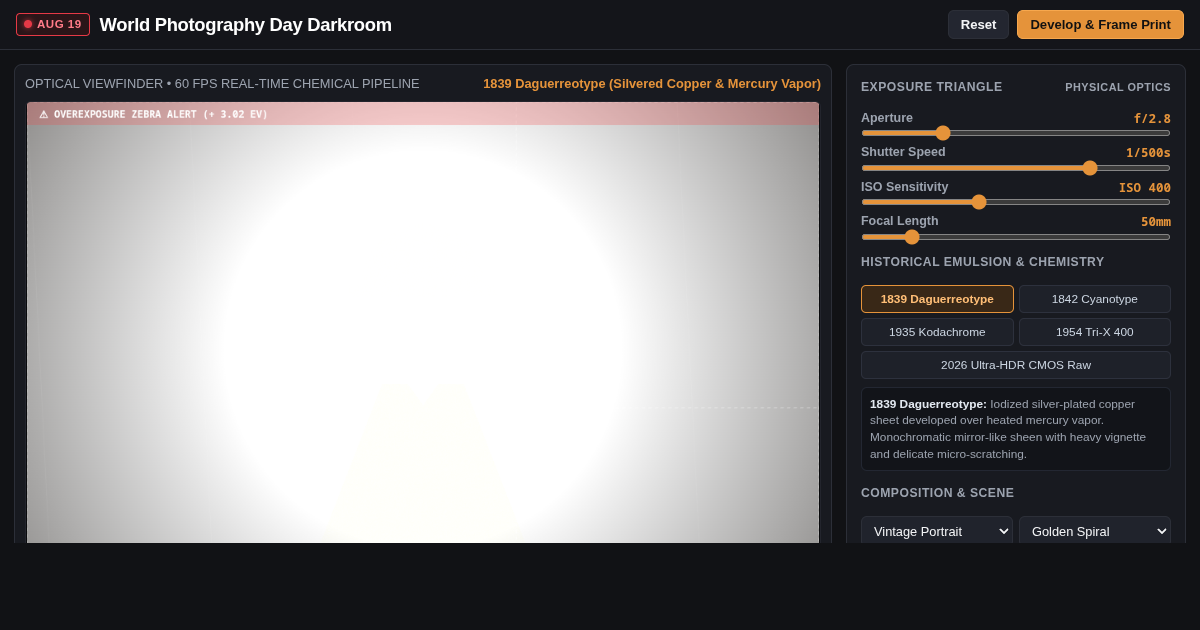Click the Historical Emulsion & Chemistry heading
This screenshot has width=1200, height=630.
tap(983, 262)
